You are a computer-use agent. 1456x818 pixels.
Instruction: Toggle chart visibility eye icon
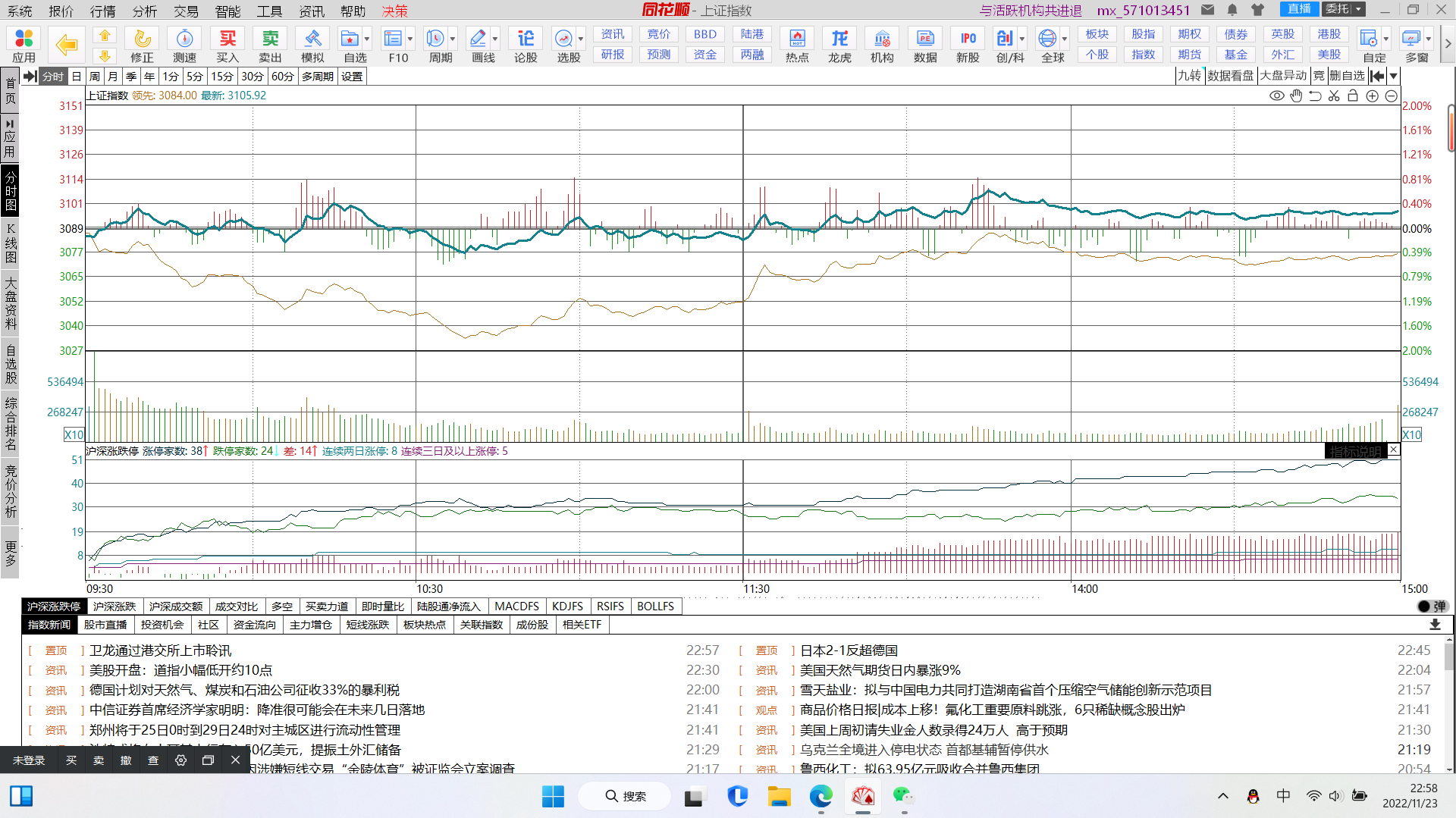pyautogui.click(x=1277, y=96)
